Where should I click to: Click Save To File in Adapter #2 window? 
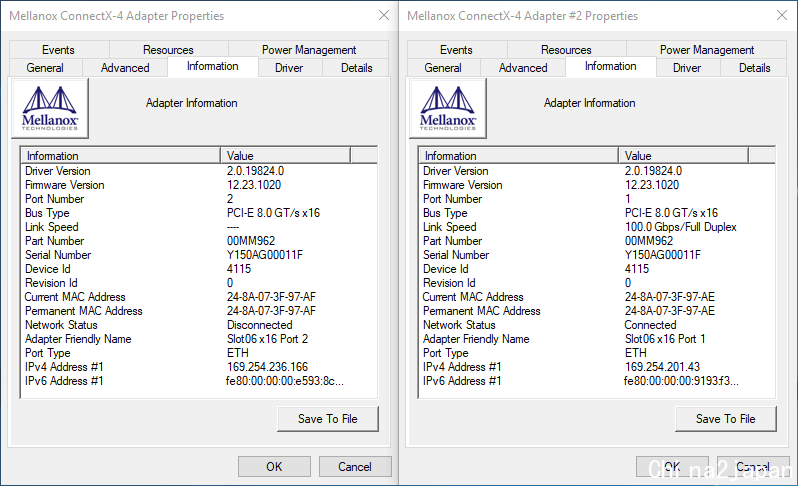point(726,419)
